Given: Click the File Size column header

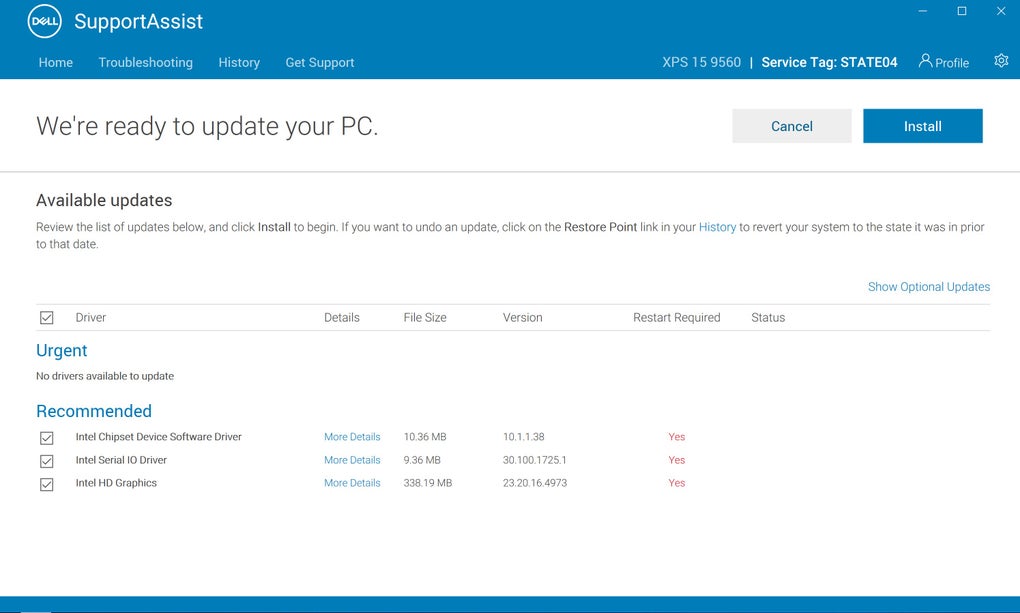Looking at the screenshot, I should click(x=425, y=318).
